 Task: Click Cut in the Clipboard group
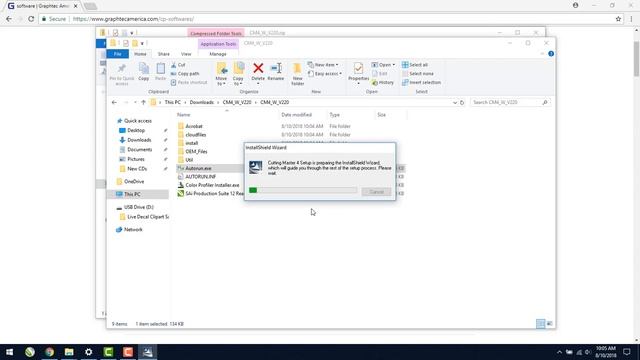click(x=178, y=65)
